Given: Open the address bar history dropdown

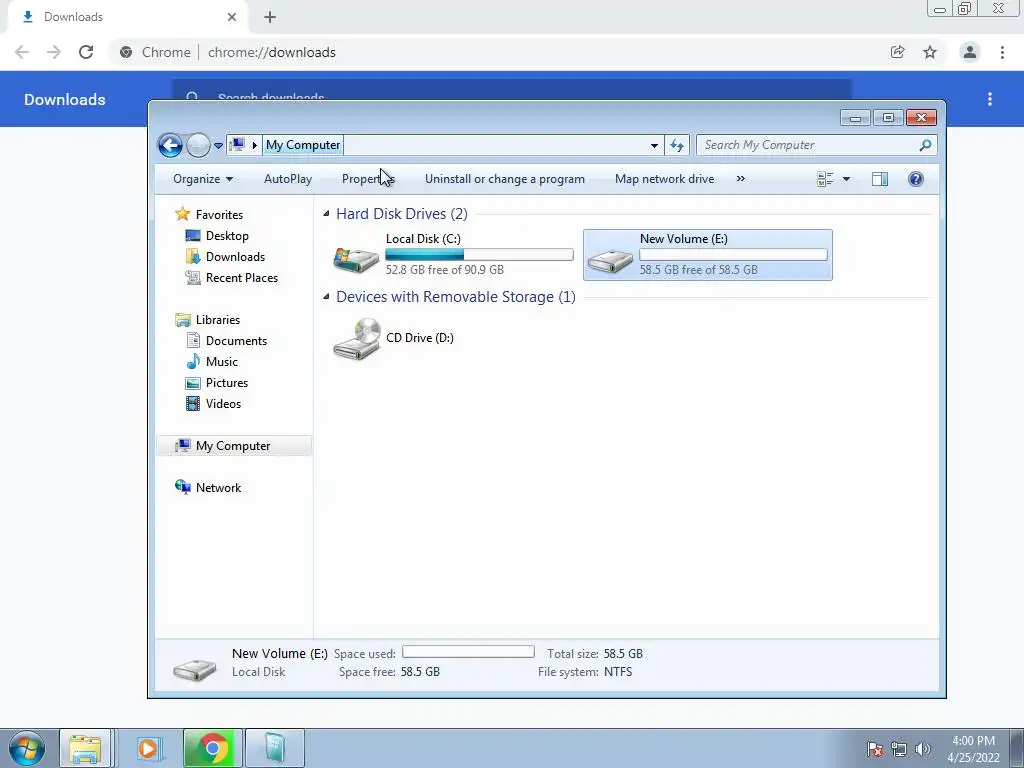Looking at the screenshot, I should point(654,146).
